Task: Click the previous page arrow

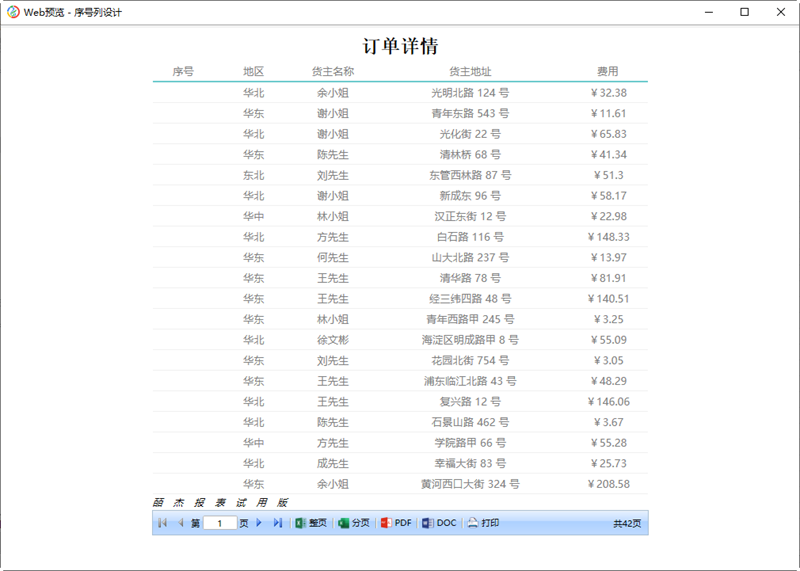Action: tap(180, 523)
